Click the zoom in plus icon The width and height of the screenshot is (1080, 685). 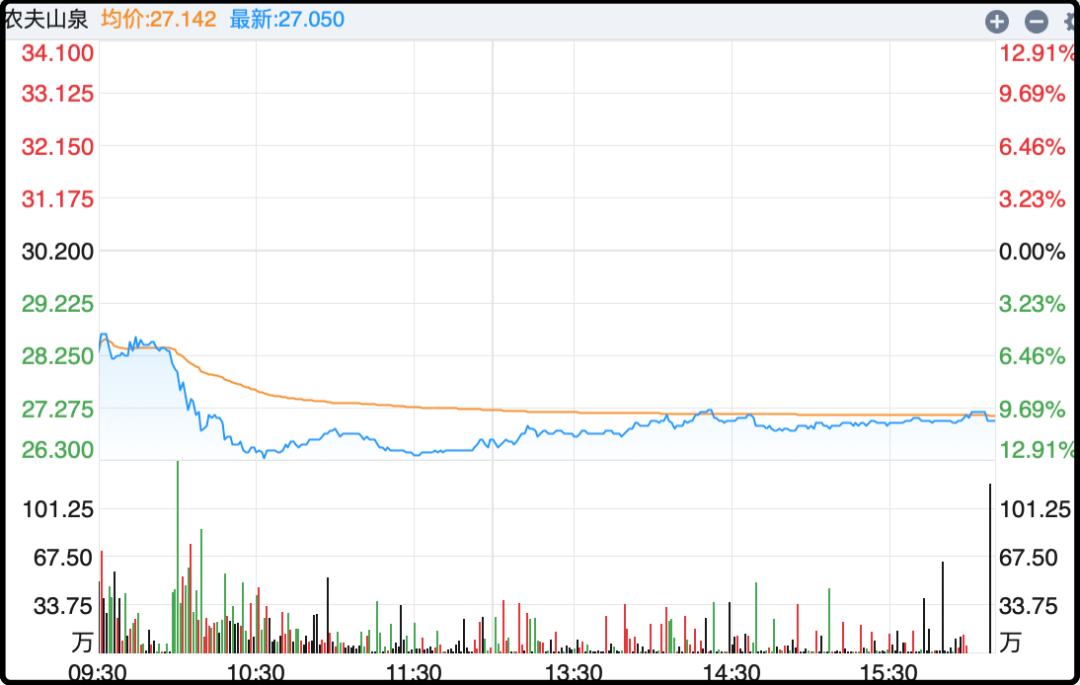[x=996, y=21]
